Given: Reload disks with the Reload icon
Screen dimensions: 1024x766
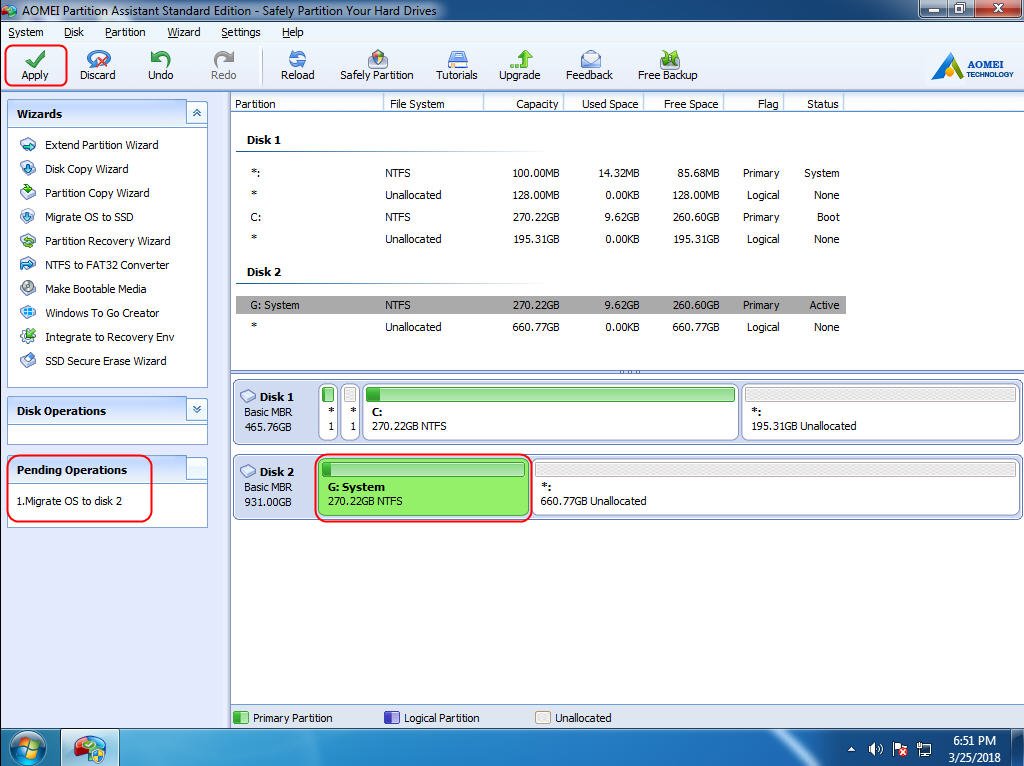Looking at the screenshot, I should [x=297, y=65].
